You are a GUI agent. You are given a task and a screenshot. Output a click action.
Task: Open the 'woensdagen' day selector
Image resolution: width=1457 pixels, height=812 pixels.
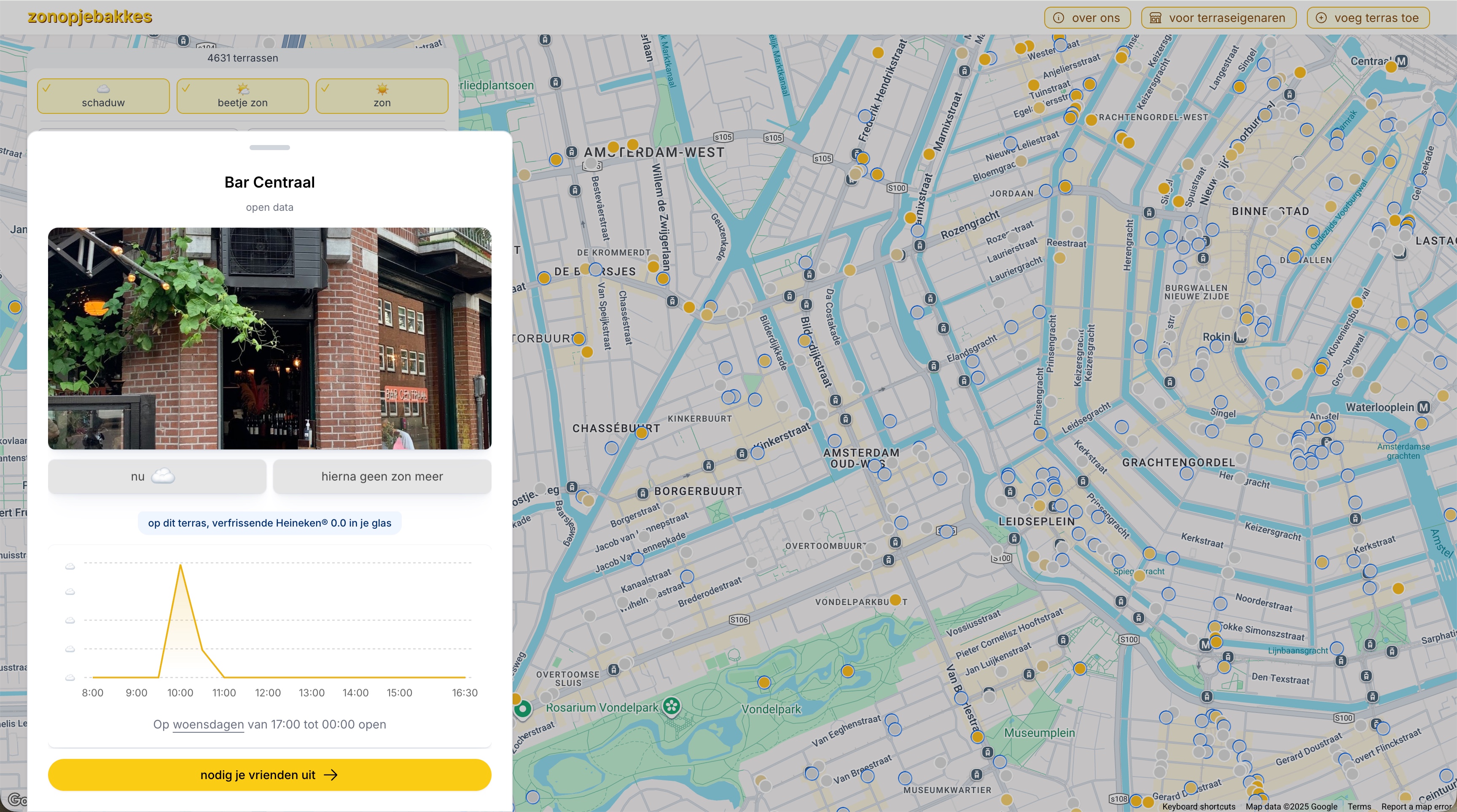(x=208, y=724)
